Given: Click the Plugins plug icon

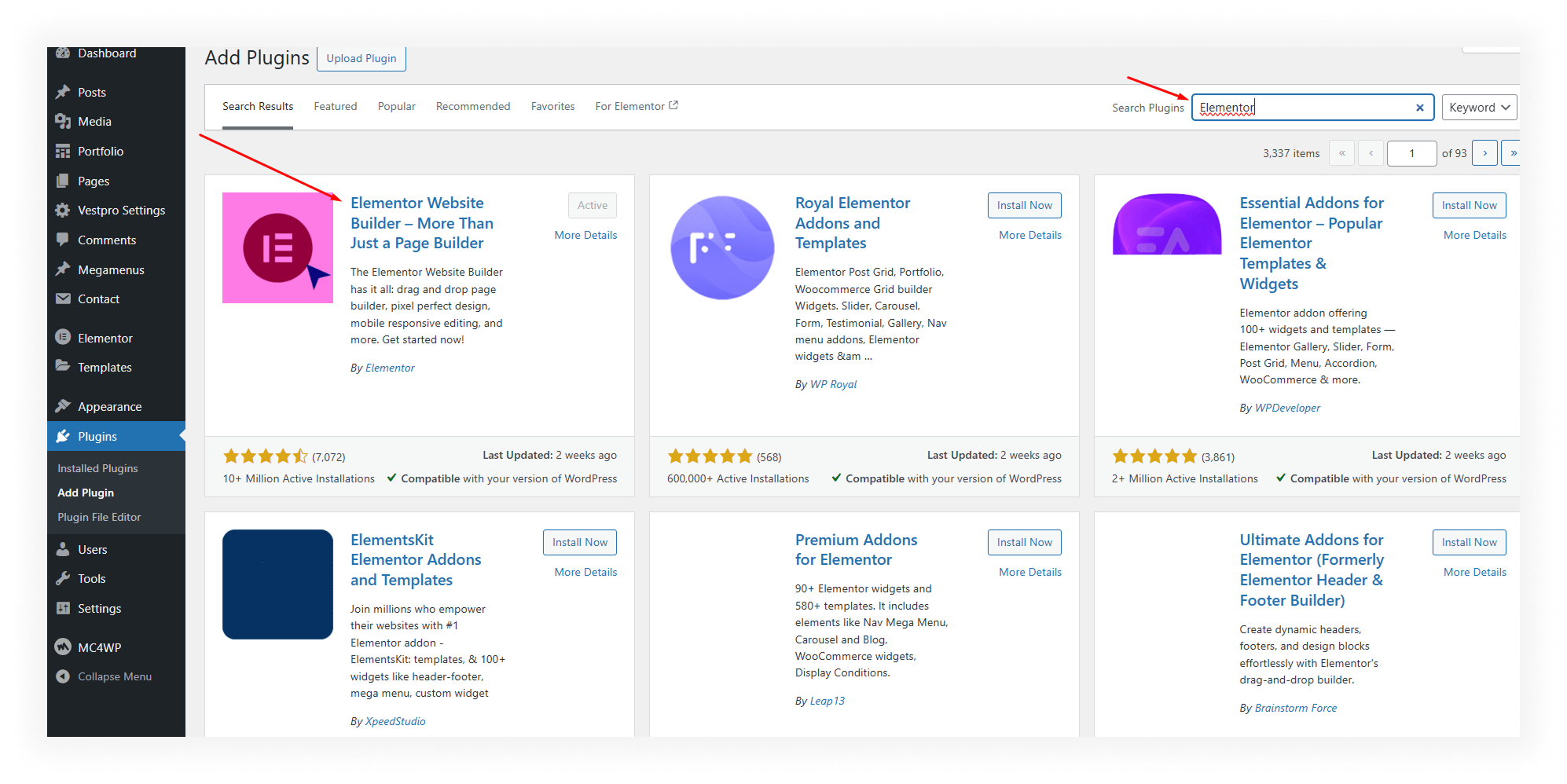Looking at the screenshot, I should click(x=63, y=436).
